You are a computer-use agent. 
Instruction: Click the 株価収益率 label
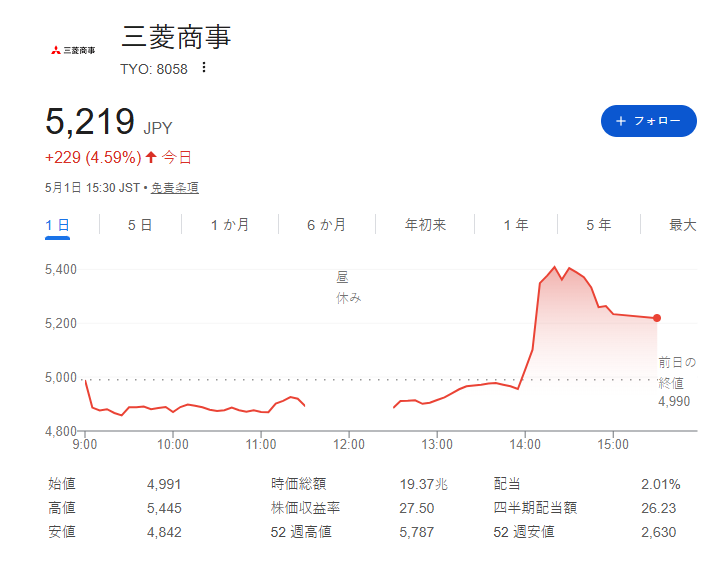[x=305, y=508]
